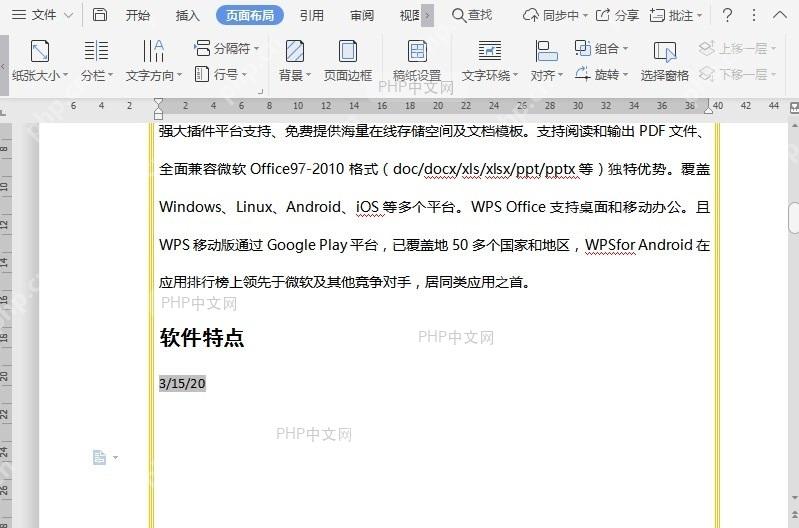Screen dimensions: 799x528
Task: Click the text Google Play in the document
Action: (307, 245)
